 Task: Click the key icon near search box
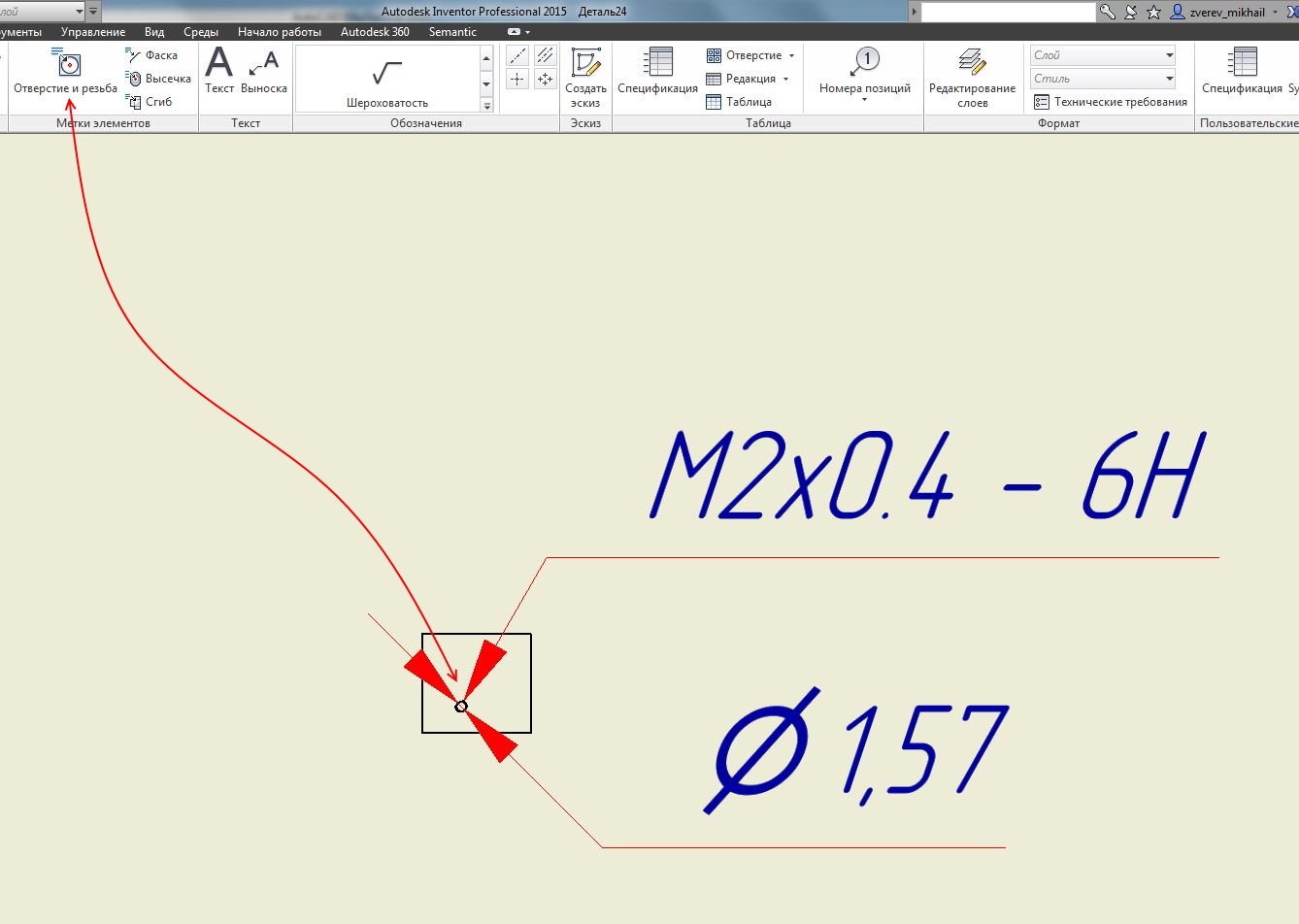[x=1107, y=12]
